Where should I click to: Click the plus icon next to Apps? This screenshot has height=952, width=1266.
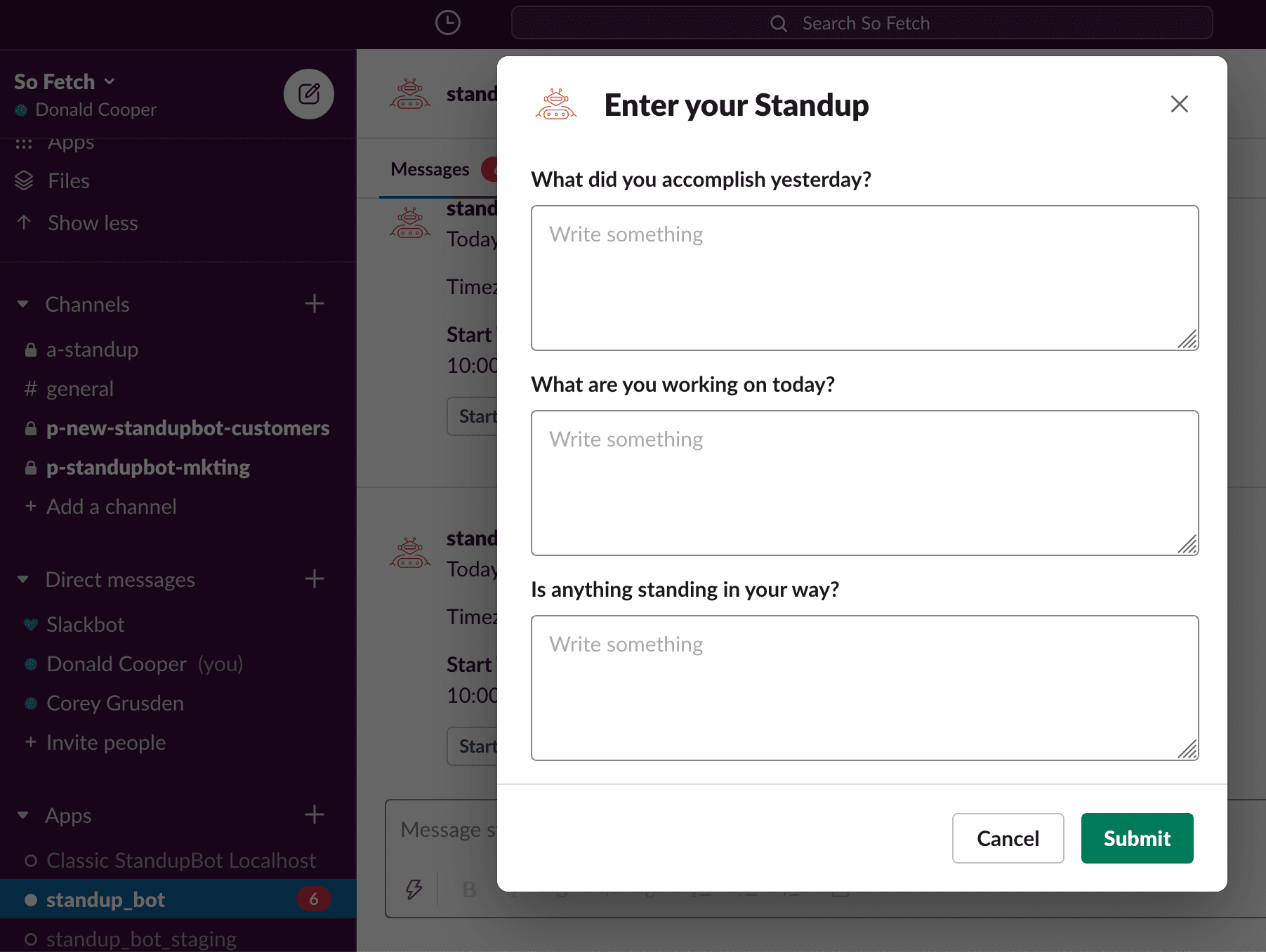point(315,815)
